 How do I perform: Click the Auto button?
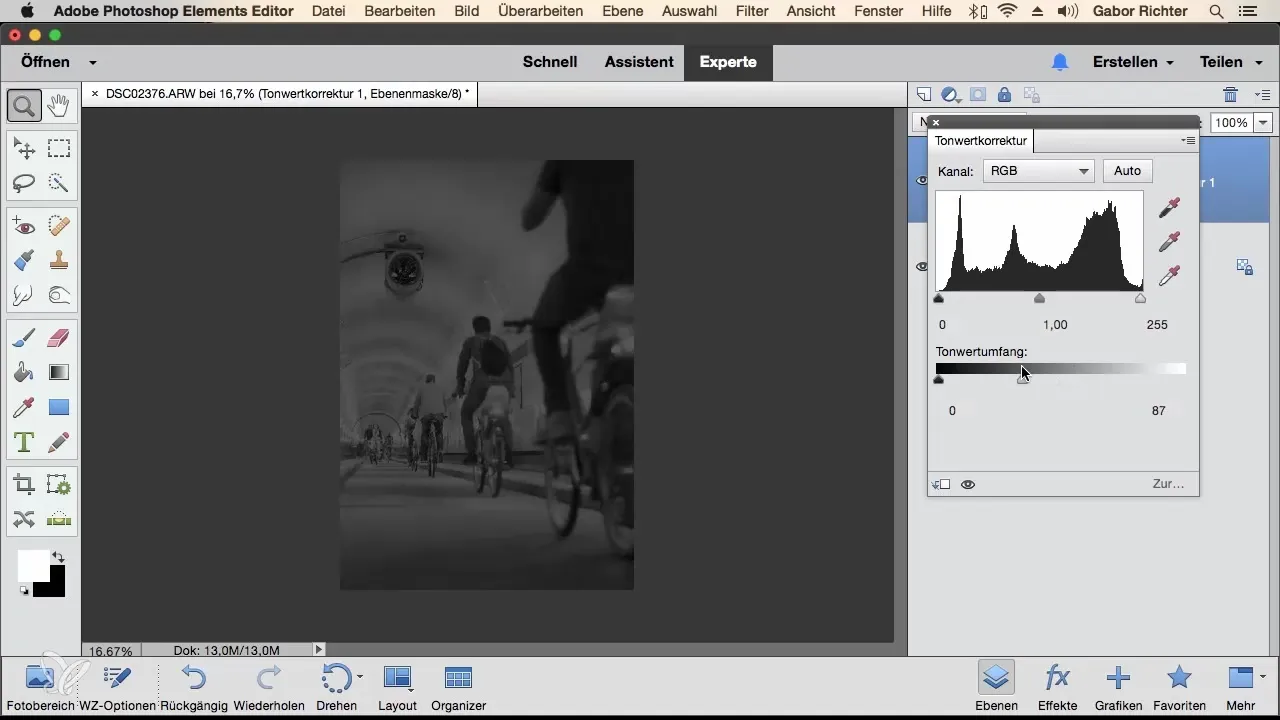pos(1127,171)
